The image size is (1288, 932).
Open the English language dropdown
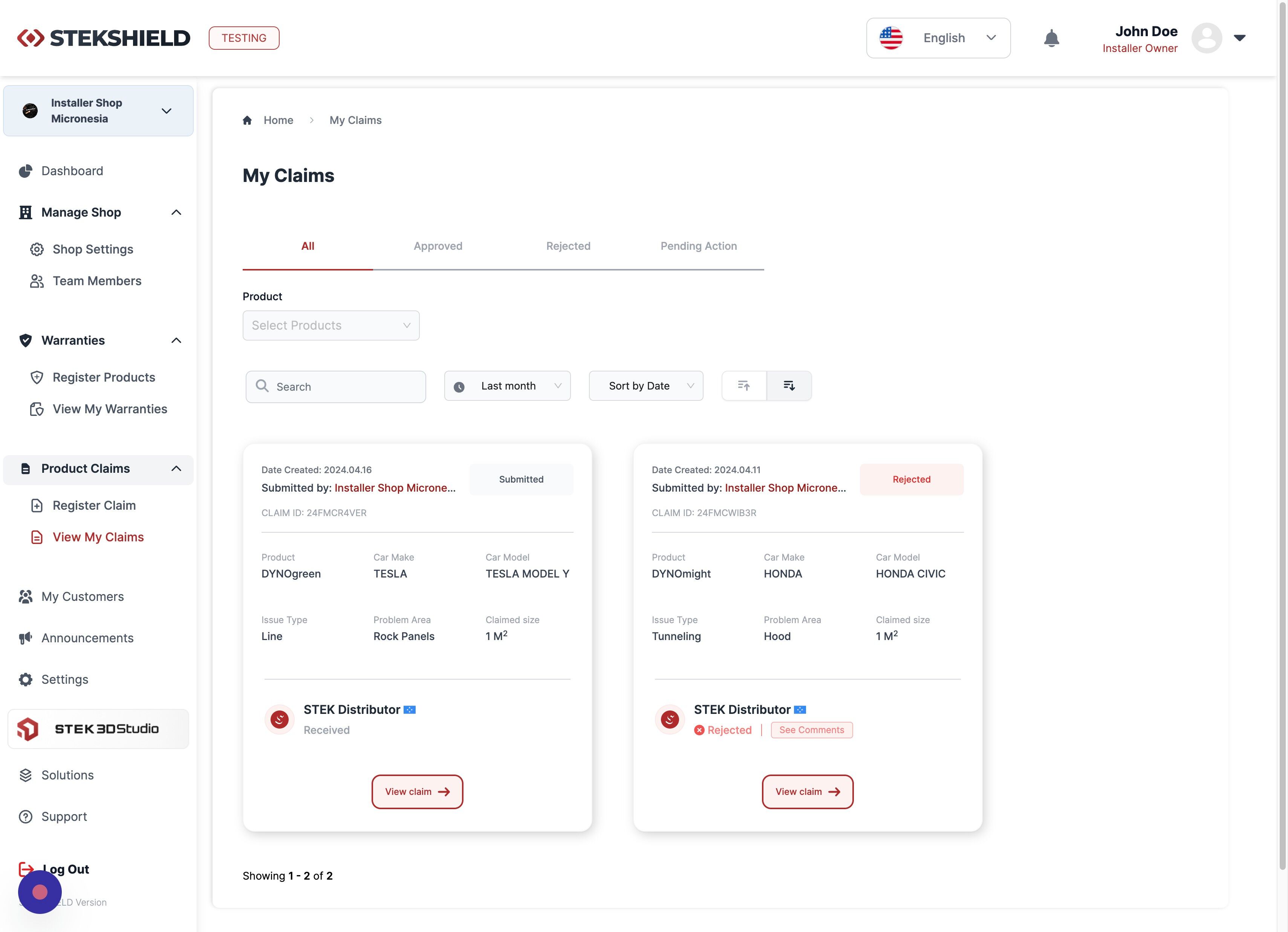(938, 38)
